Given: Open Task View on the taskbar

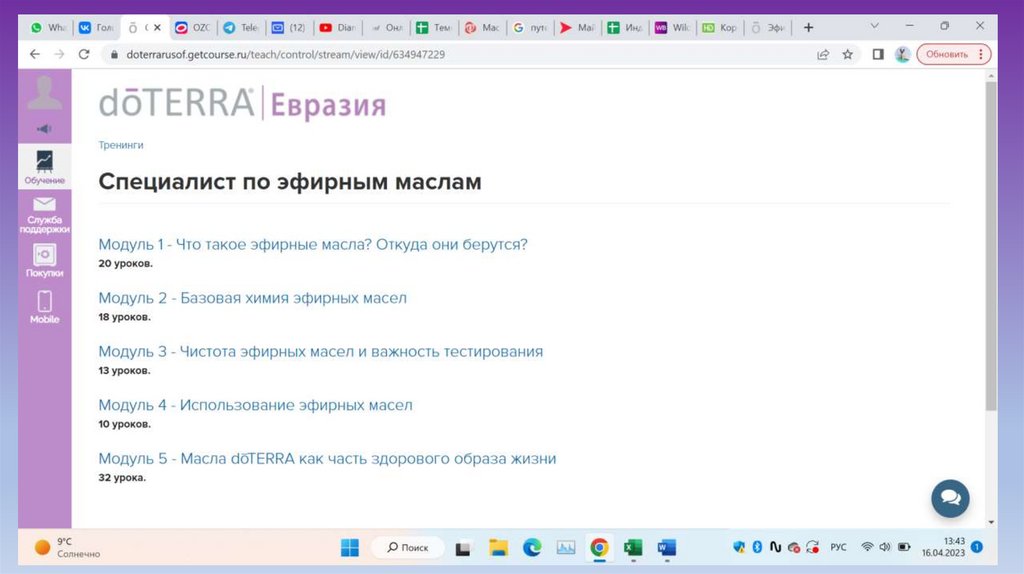Looking at the screenshot, I should 463,548.
